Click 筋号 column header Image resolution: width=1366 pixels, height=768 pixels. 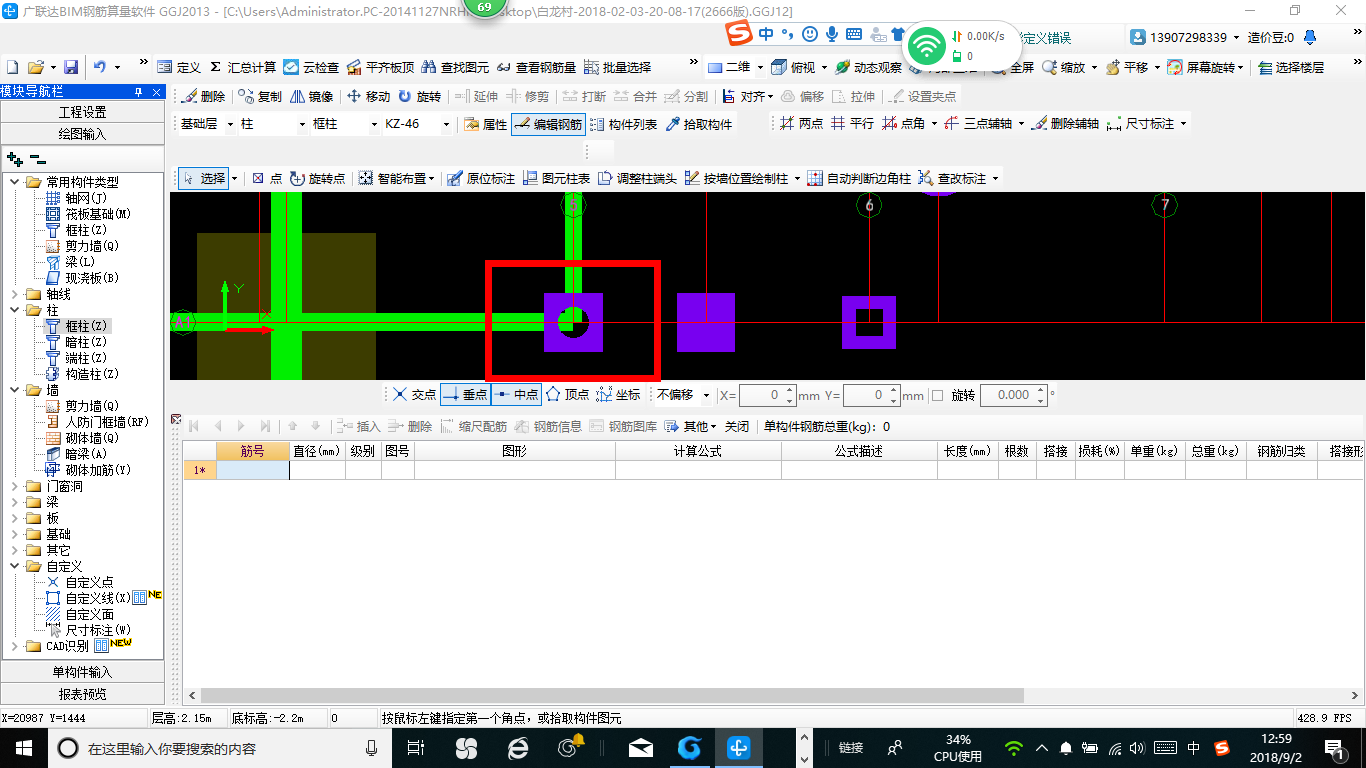coord(253,451)
